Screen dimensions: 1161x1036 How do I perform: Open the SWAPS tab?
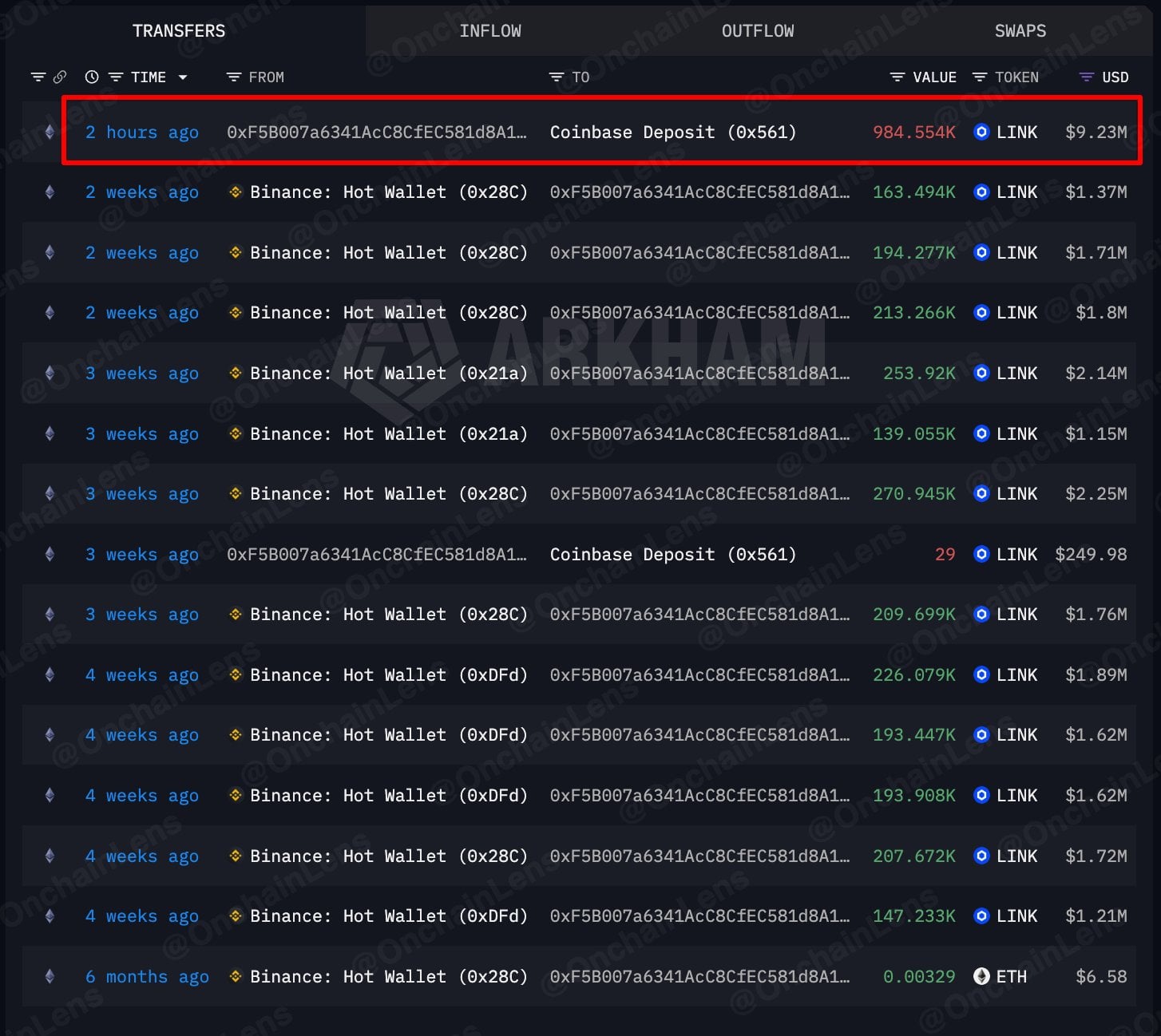click(x=1020, y=30)
